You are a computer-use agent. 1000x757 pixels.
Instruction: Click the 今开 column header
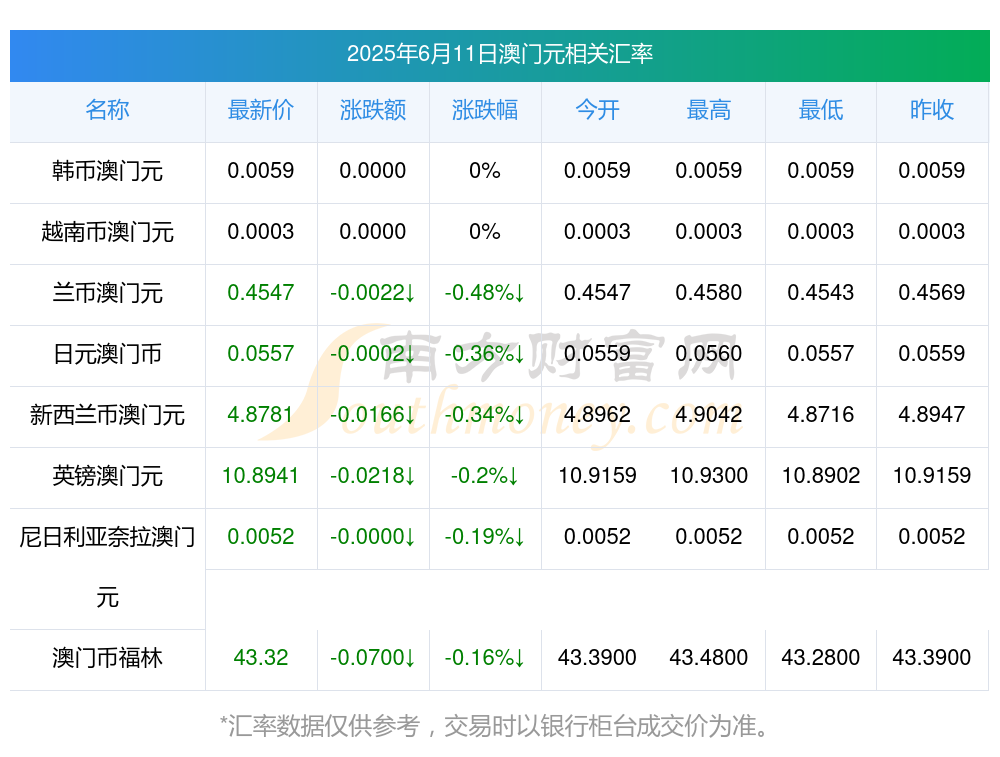point(597,110)
